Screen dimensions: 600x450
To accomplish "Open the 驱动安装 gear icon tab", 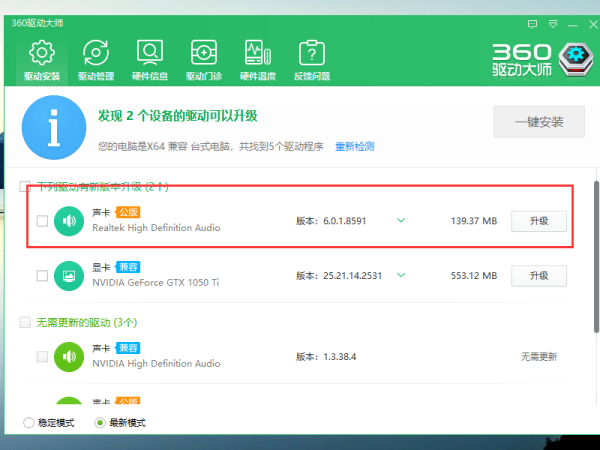I will pos(42,59).
